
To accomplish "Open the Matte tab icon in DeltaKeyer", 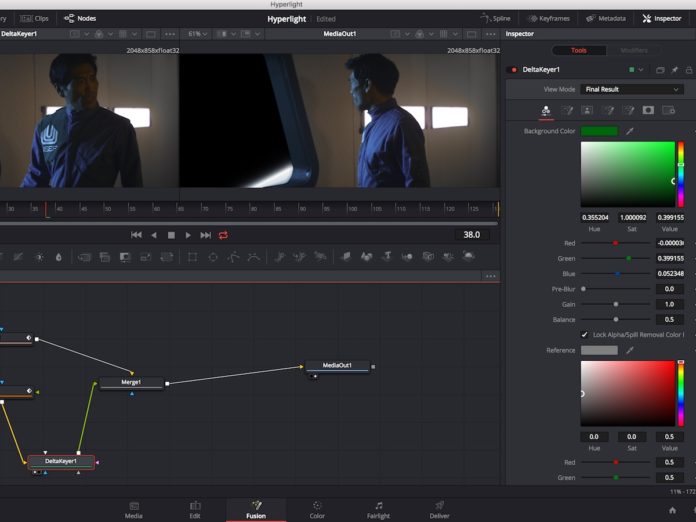I will 587,110.
